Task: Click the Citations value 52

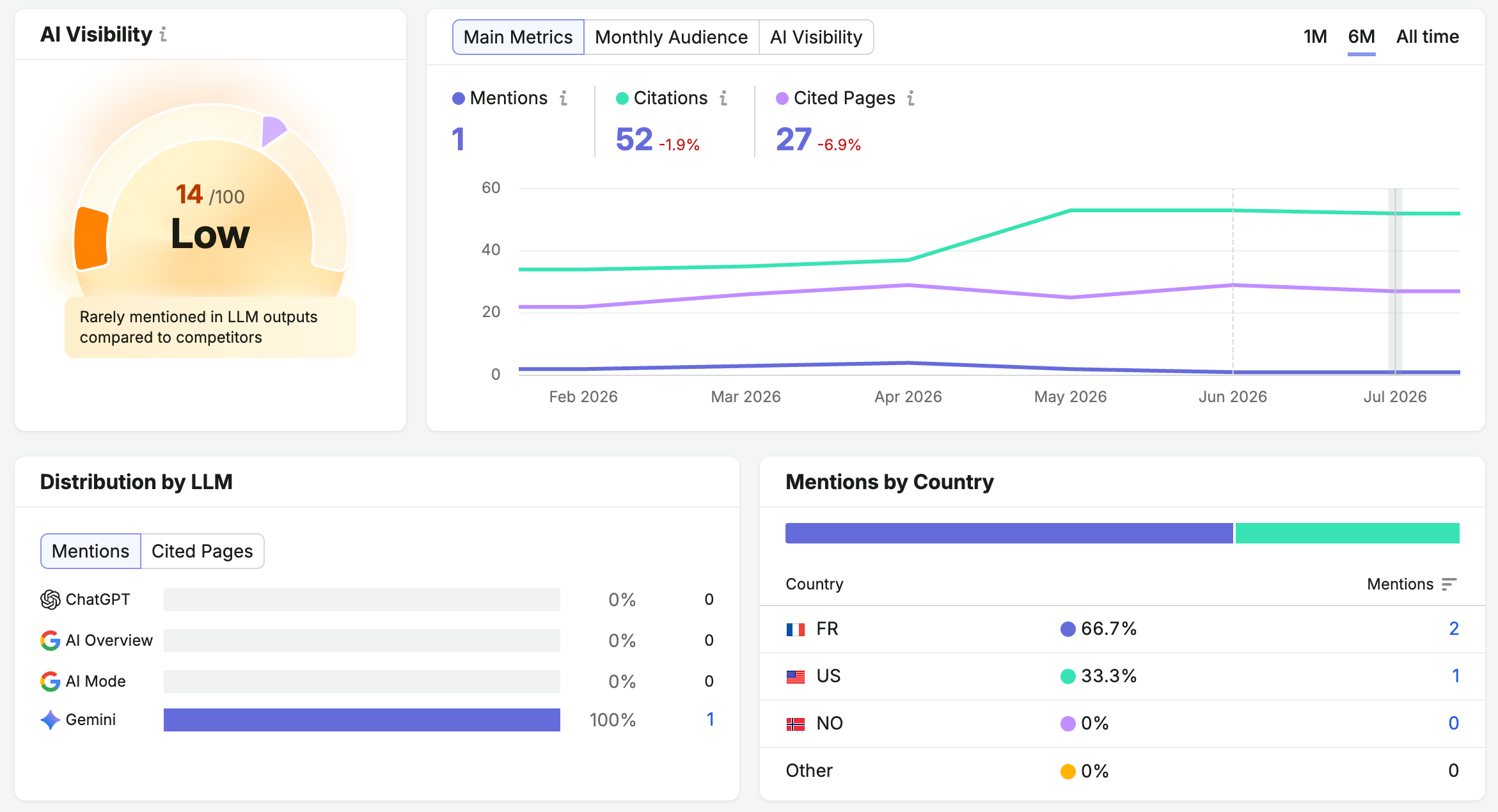Action: pos(634,139)
